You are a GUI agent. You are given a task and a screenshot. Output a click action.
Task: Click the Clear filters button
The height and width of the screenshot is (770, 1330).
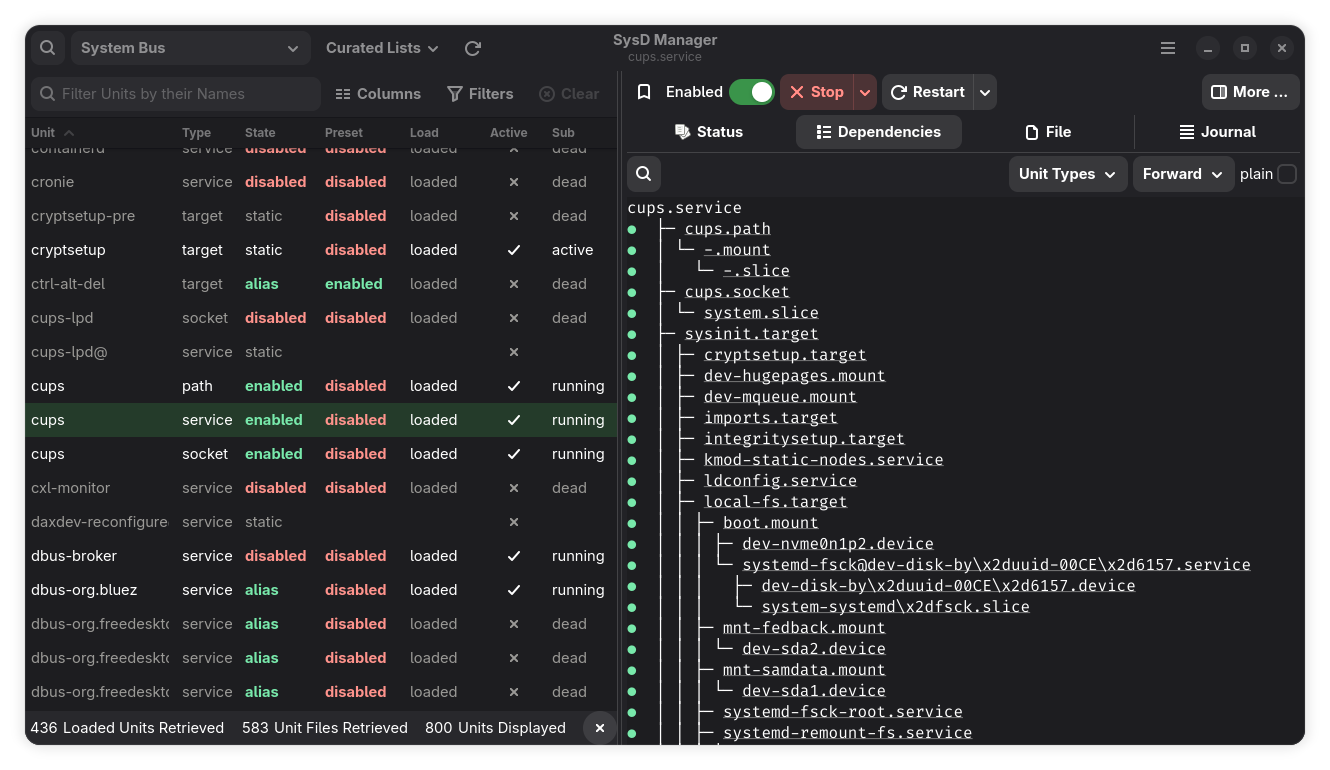(x=569, y=94)
